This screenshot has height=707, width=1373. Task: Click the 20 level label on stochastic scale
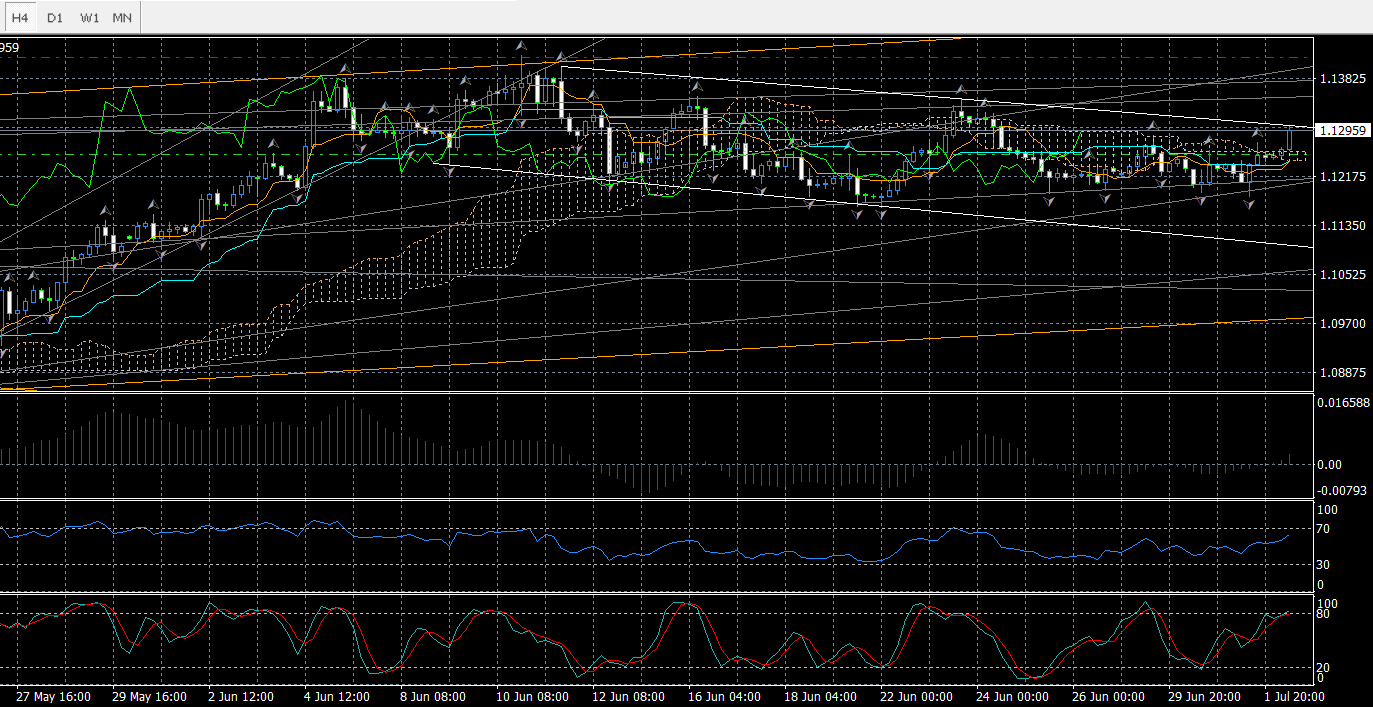click(1321, 667)
